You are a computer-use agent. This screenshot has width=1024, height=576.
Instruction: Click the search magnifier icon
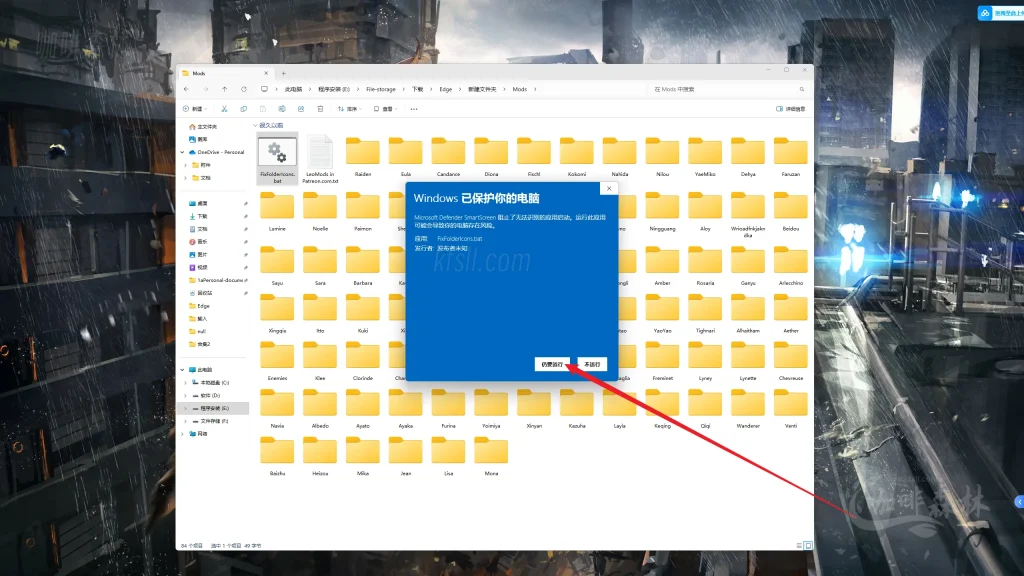[x=802, y=89]
